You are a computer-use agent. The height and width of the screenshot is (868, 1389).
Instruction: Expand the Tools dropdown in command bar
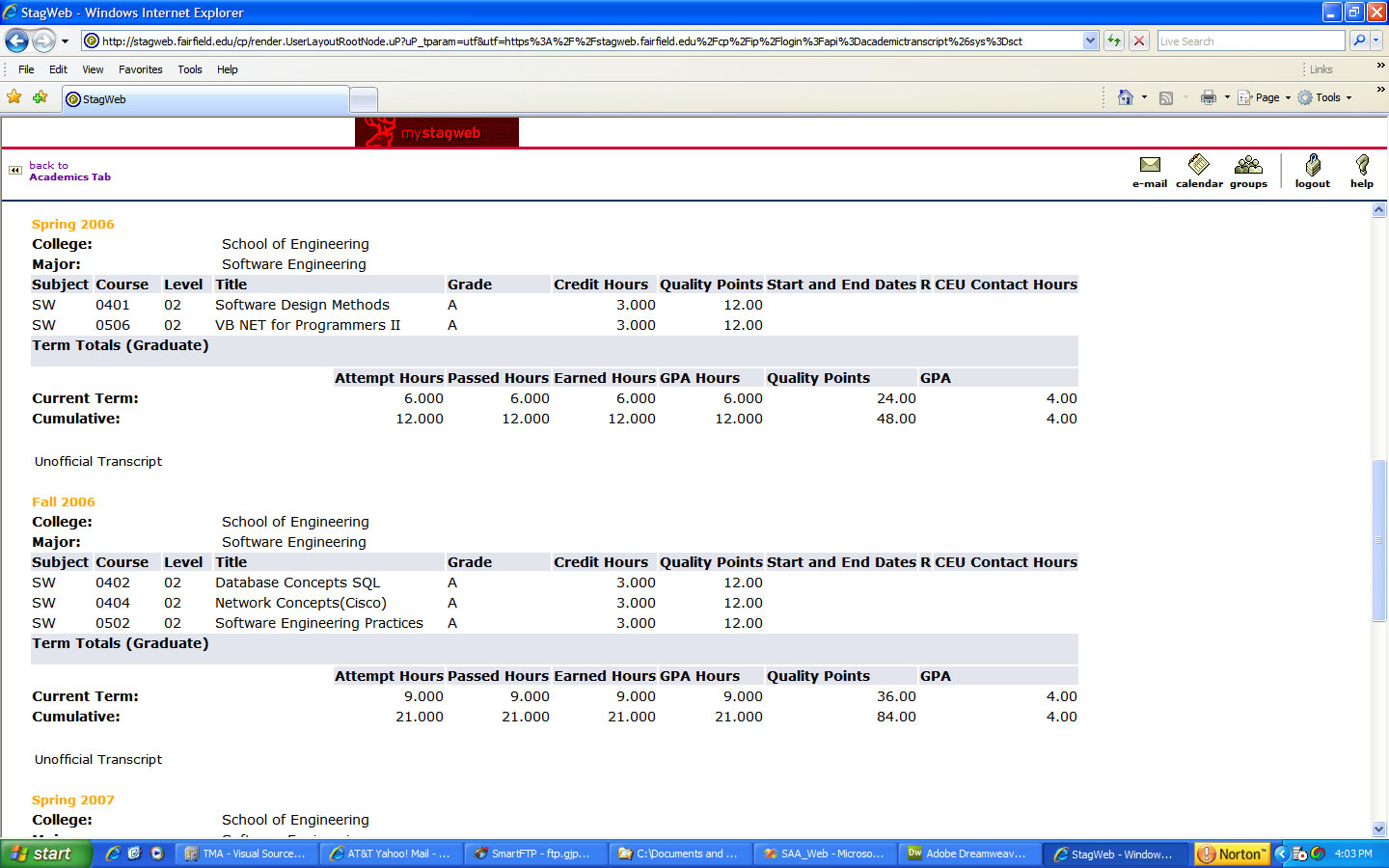point(1327,97)
